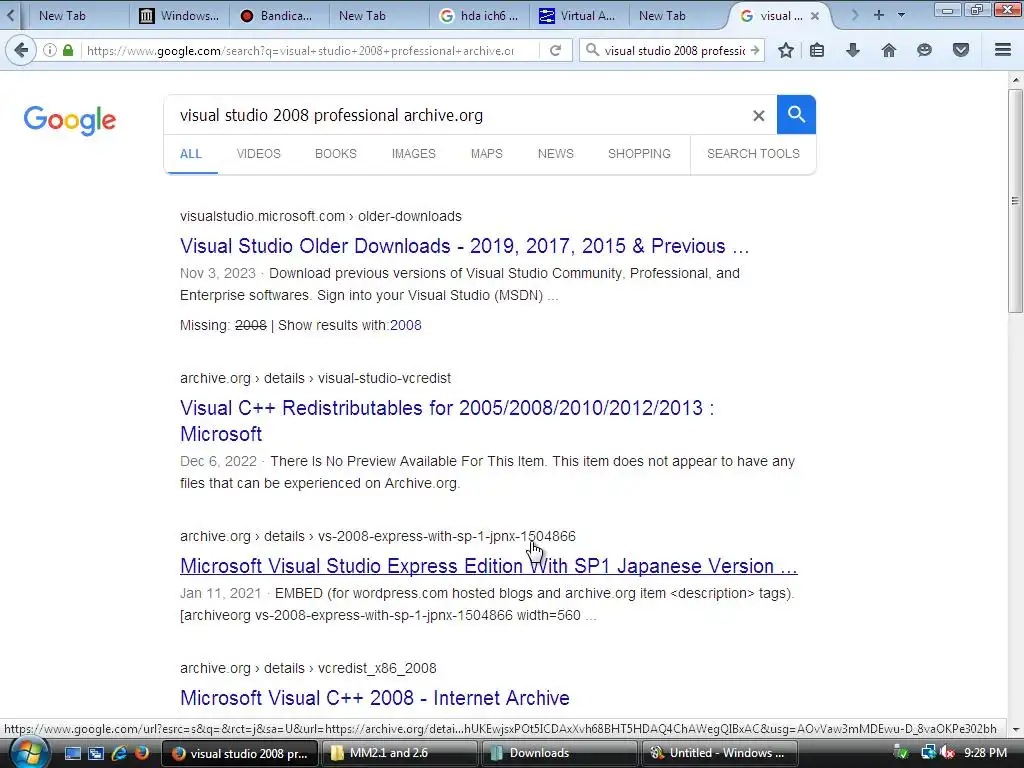Switch to Downloads taskbar window
The image size is (1024, 768).
click(559, 753)
